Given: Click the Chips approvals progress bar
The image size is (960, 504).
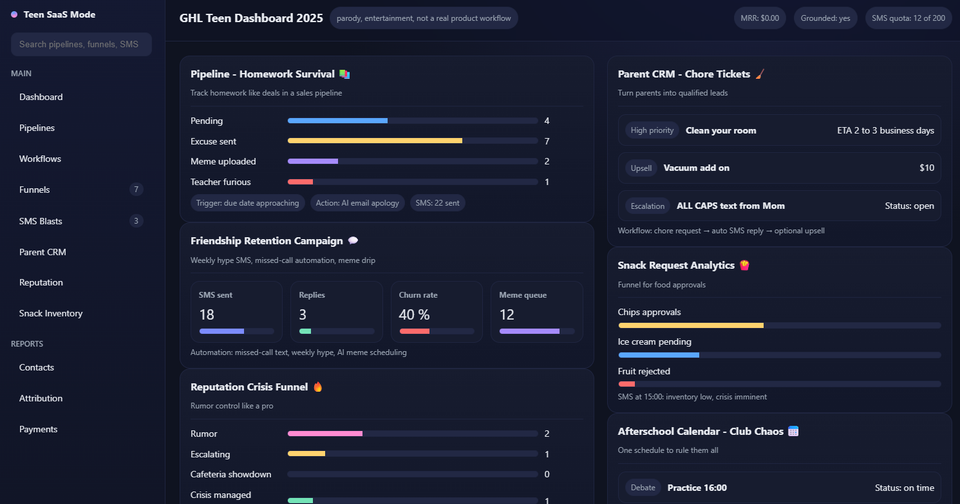Looking at the screenshot, I should coord(779,325).
